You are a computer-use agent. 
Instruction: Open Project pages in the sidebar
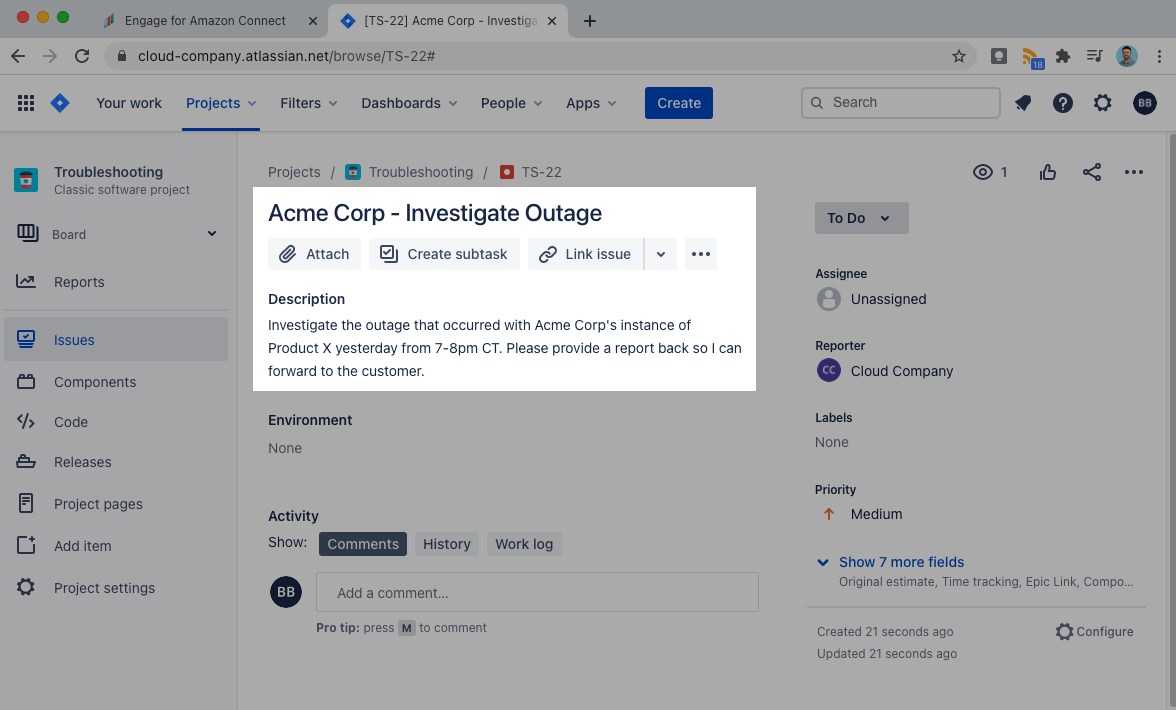pyautogui.click(x=116, y=505)
